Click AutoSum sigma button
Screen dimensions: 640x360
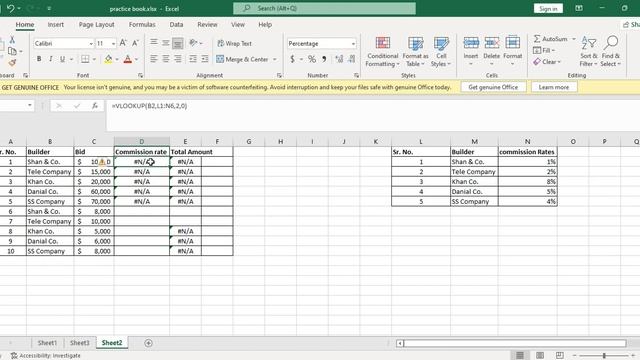(550, 39)
